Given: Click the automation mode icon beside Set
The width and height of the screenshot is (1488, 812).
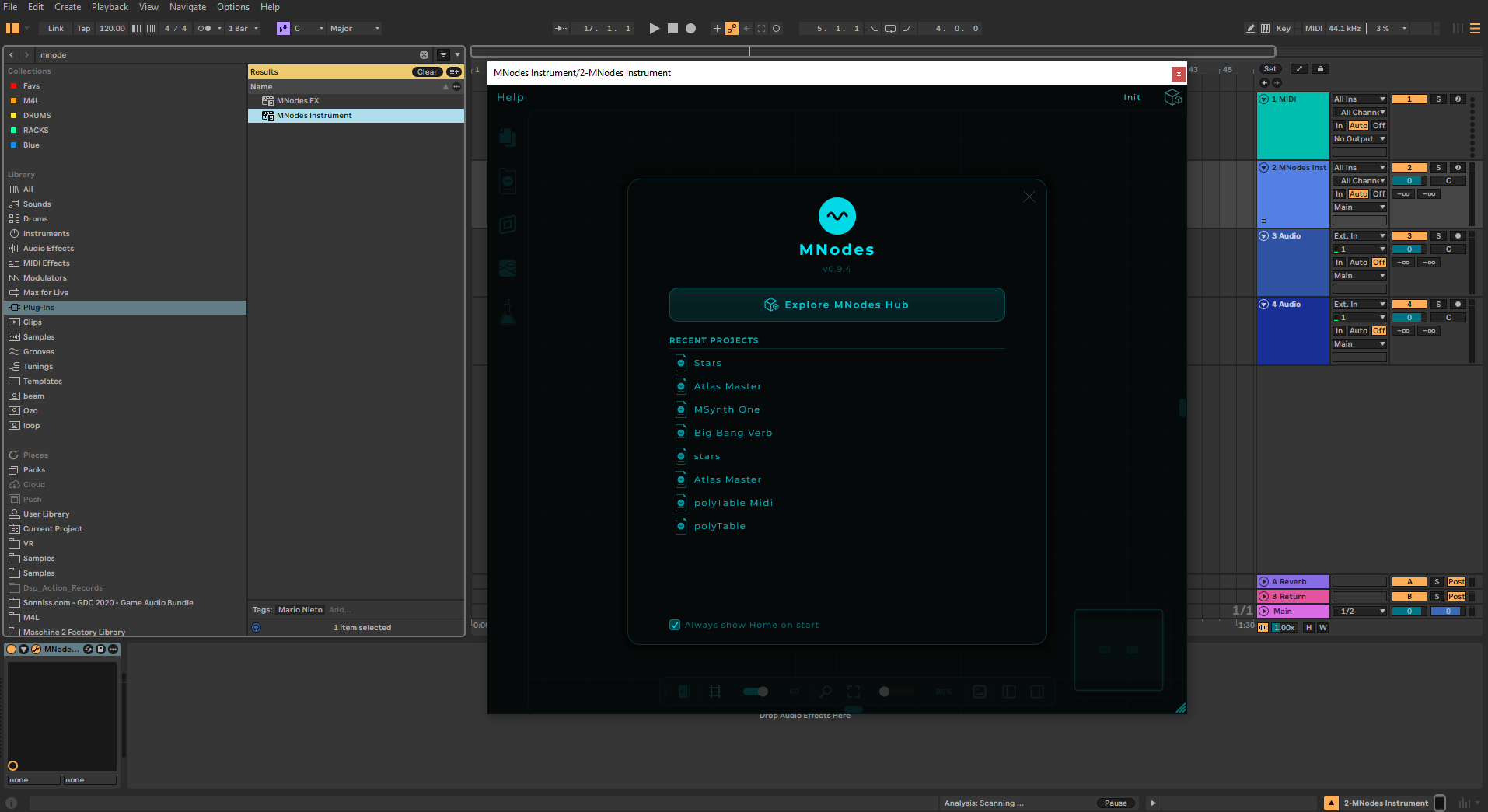Looking at the screenshot, I should coord(1300,69).
